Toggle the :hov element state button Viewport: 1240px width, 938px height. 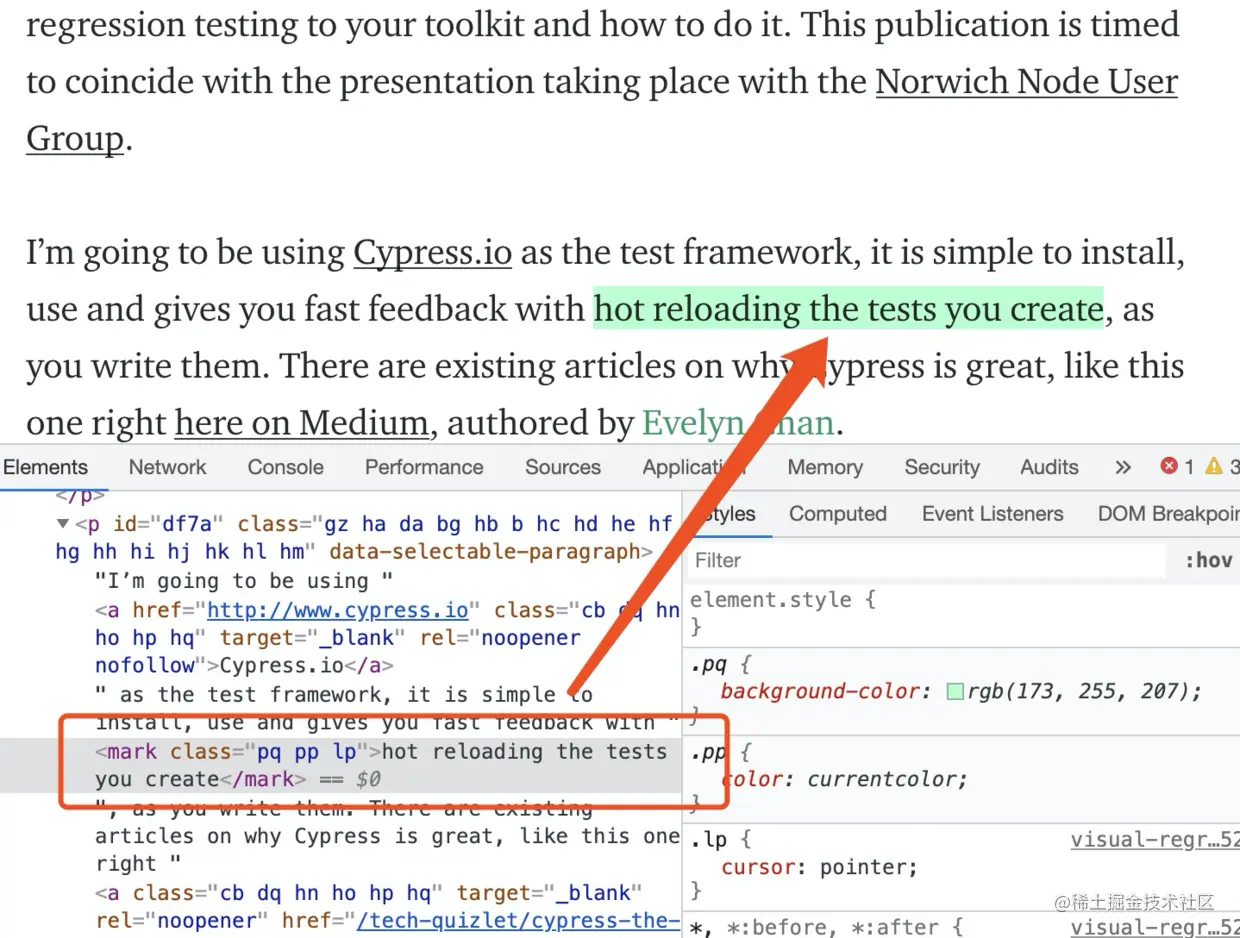(x=1208, y=560)
